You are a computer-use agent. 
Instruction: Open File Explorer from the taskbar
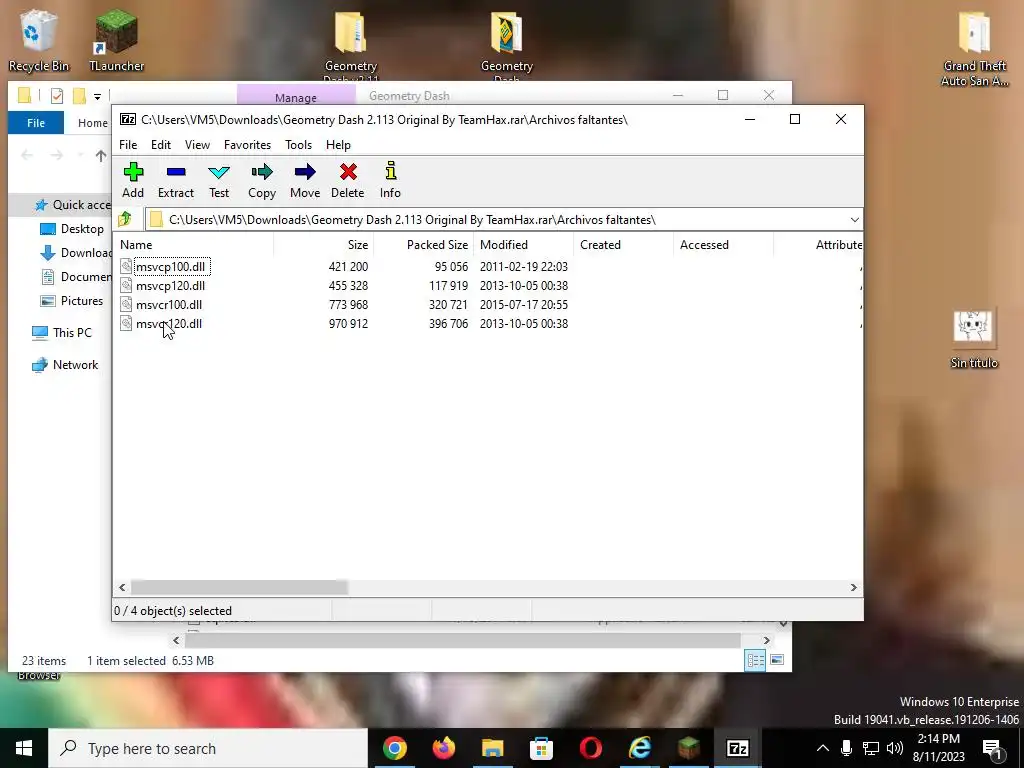point(492,748)
